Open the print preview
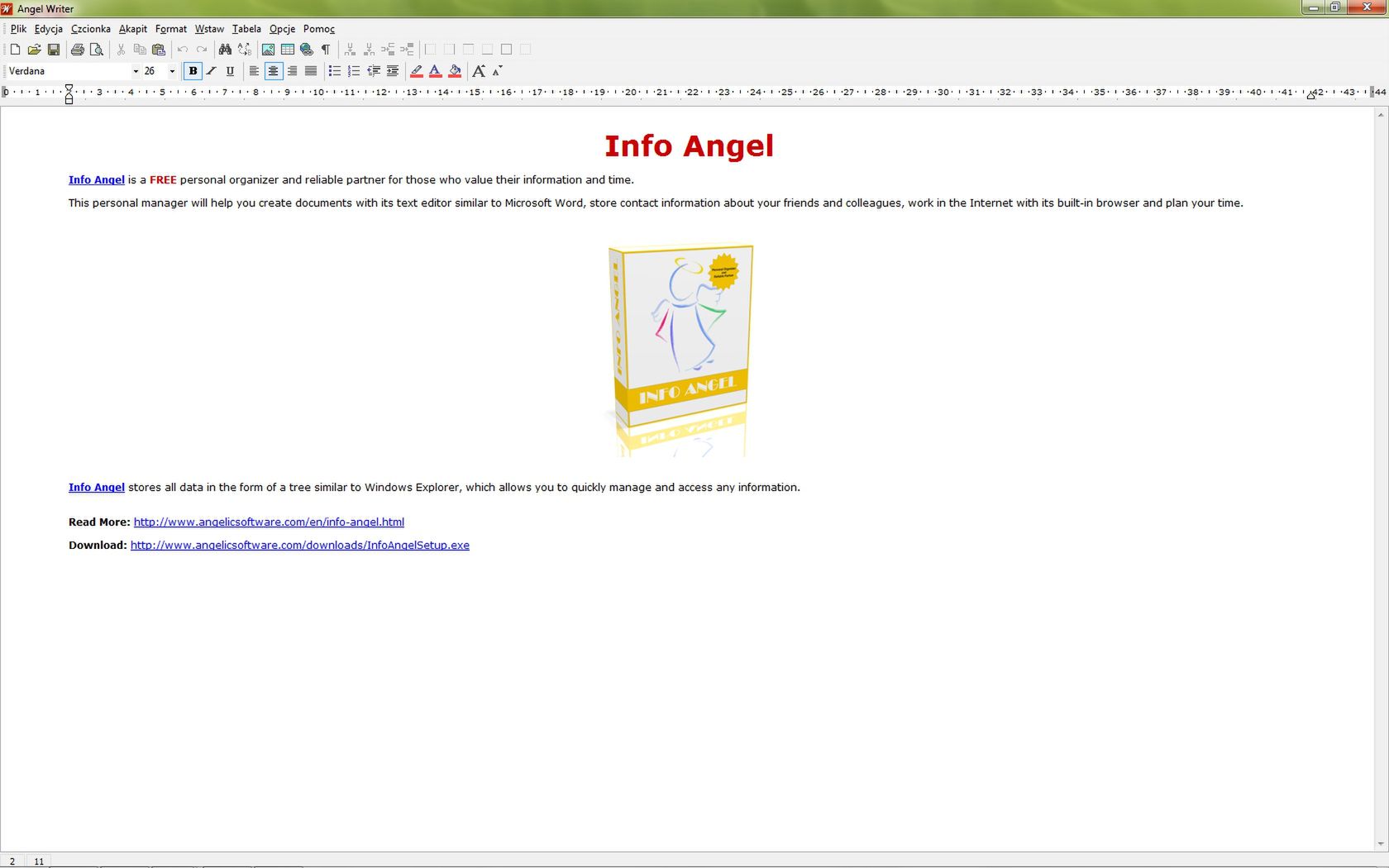Viewport: 1389px width, 868px height. tap(97, 49)
